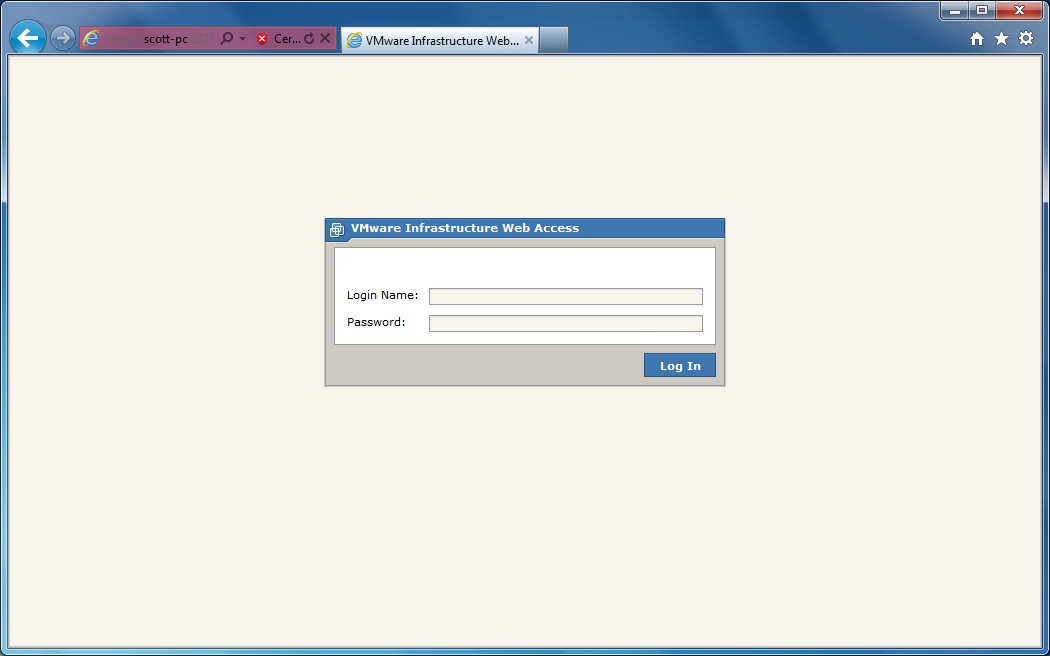The height and width of the screenshot is (656, 1050).
Task: Open a new blank tab
Action: pyautogui.click(x=553, y=40)
